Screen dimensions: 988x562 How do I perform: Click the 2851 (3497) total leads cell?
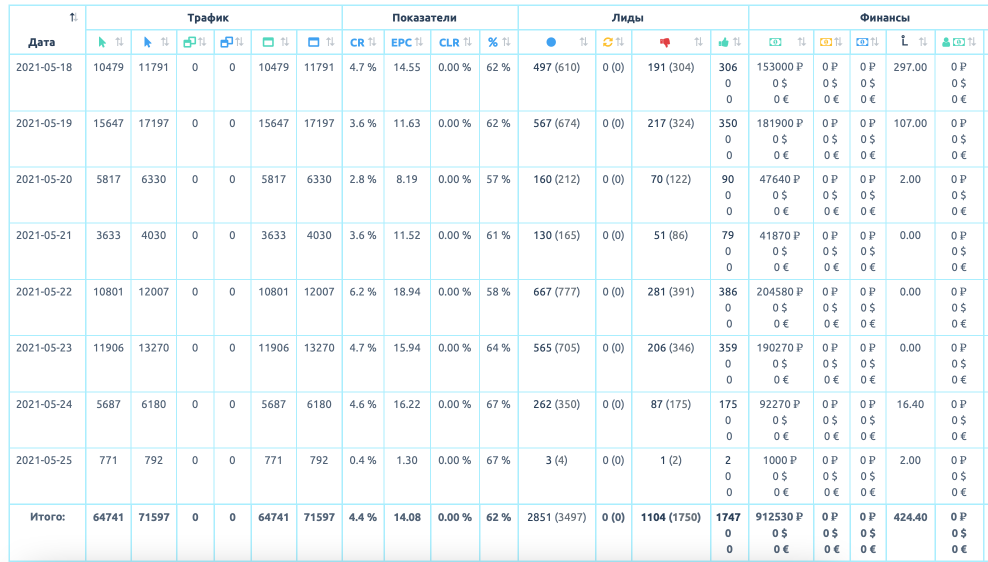click(556, 517)
